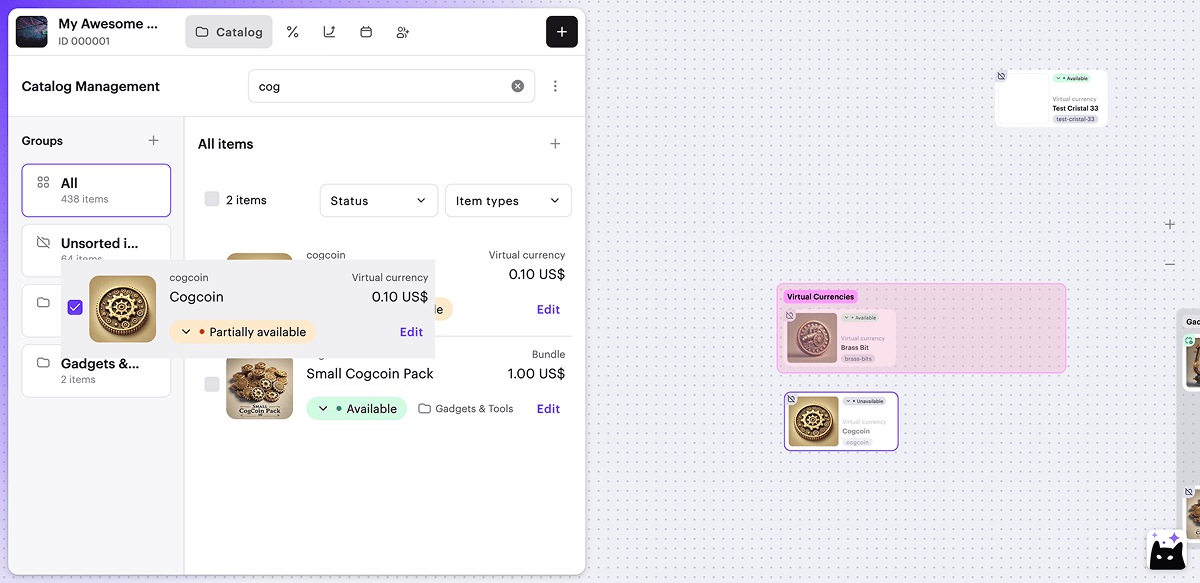1200x583 pixels.
Task: Click the add-user icon in top bar
Action: coord(403,32)
